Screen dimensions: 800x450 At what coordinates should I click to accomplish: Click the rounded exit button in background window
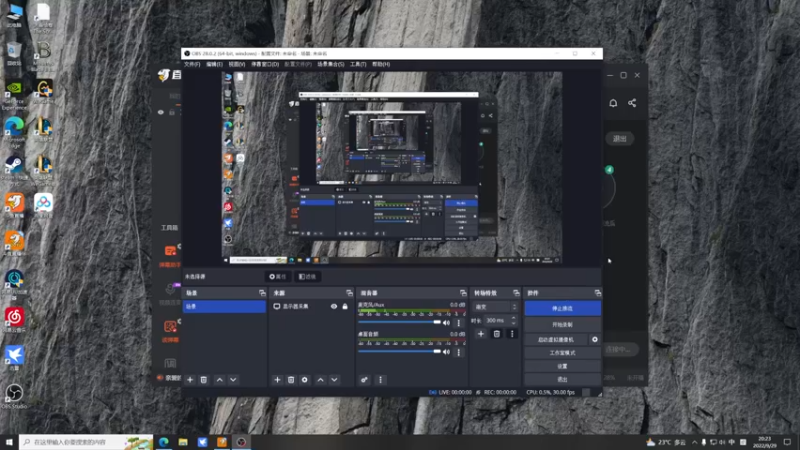[619, 138]
